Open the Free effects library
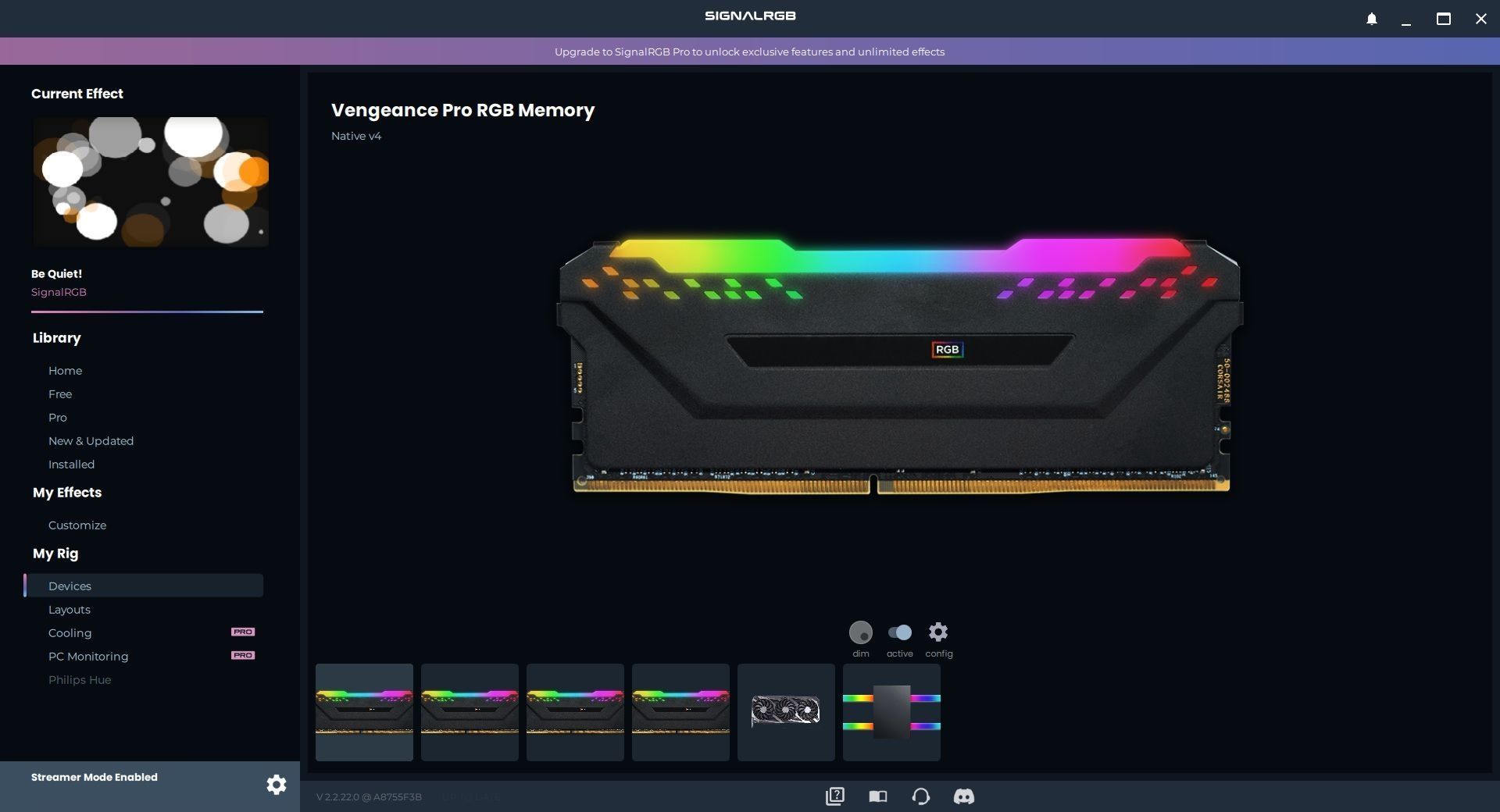The image size is (1500, 812). [60, 394]
